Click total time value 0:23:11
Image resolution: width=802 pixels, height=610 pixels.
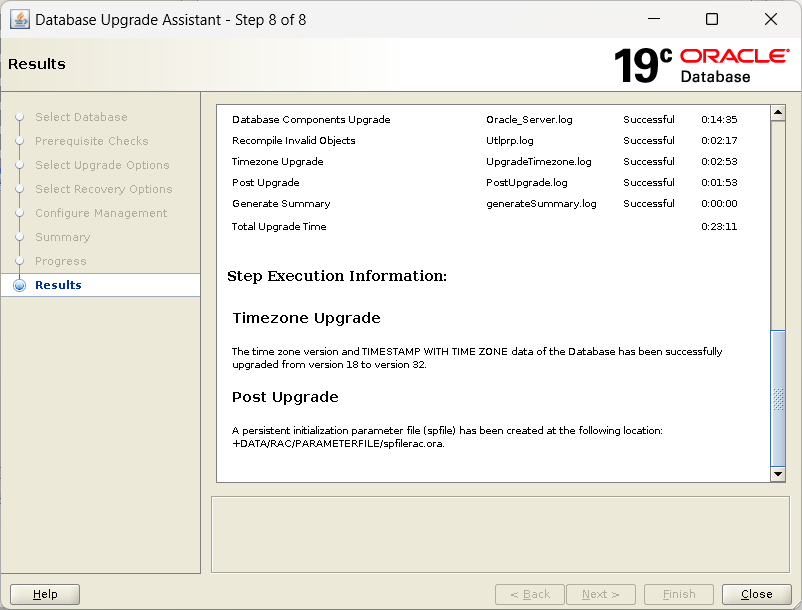pos(719,226)
